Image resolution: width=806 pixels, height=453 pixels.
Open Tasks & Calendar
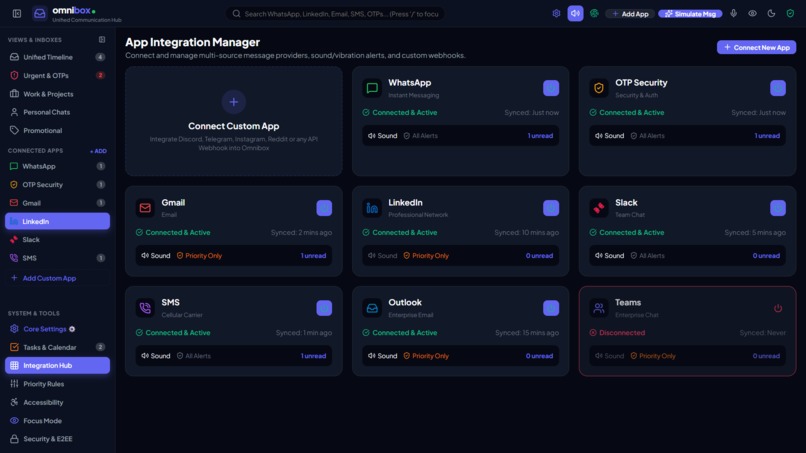click(57, 348)
